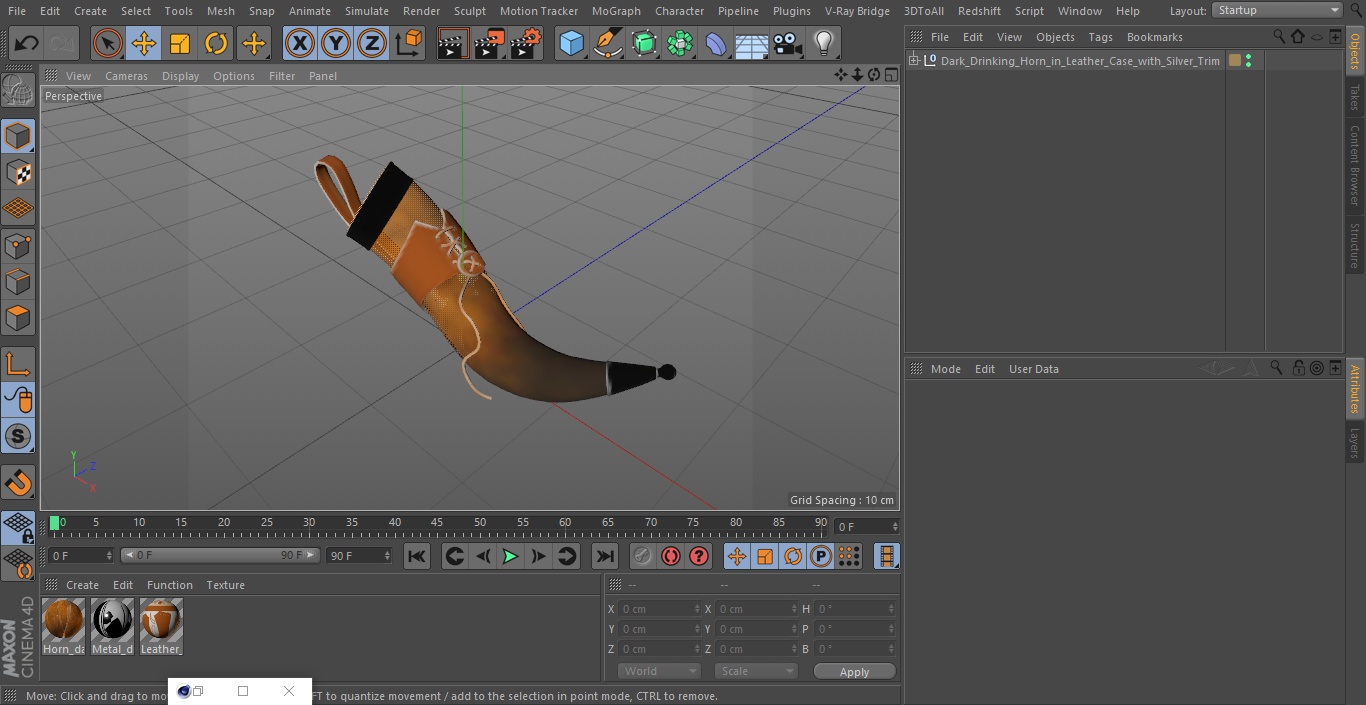Toggle Dark_Drinking_Horn visibility dots
1366x705 pixels.
(1248, 61)
